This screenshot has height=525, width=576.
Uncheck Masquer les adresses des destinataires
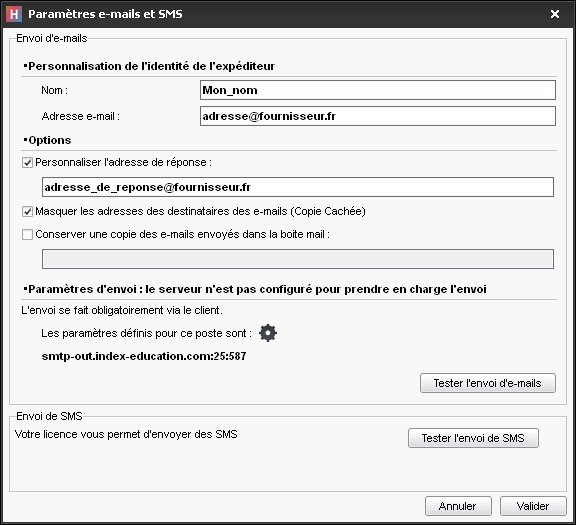[28, 212]
